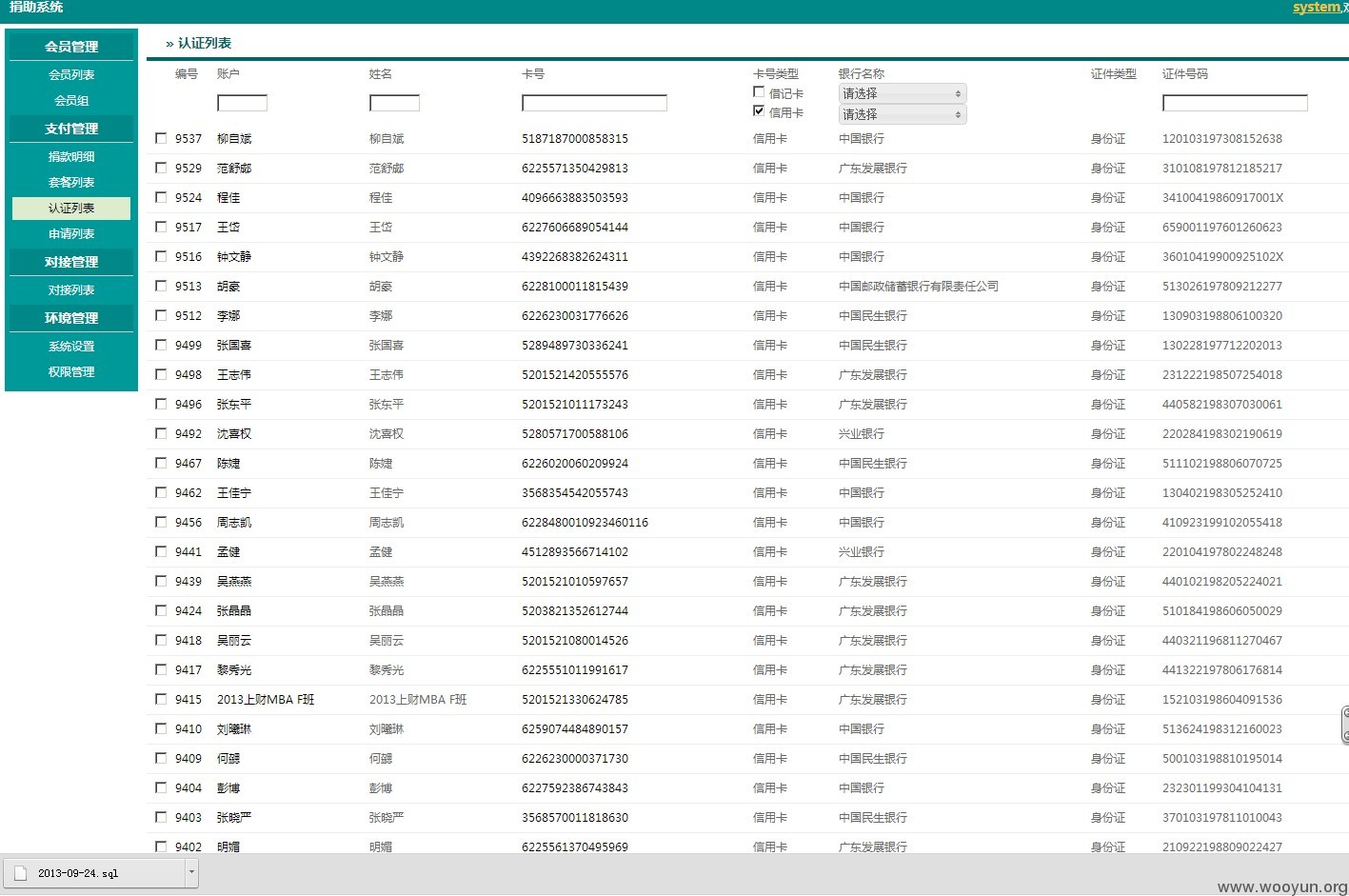
Task: Uncheck the 信用卡 card type checkbox
Action: coord(759,111)
